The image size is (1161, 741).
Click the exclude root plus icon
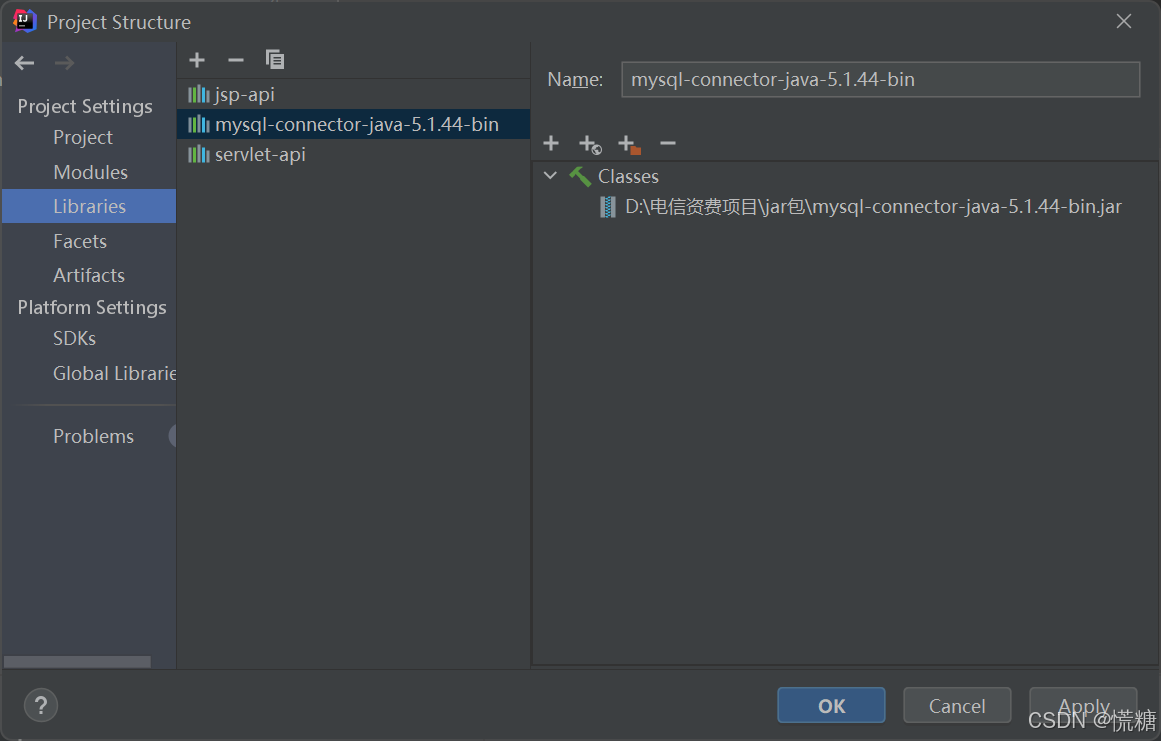click(629, 144)
